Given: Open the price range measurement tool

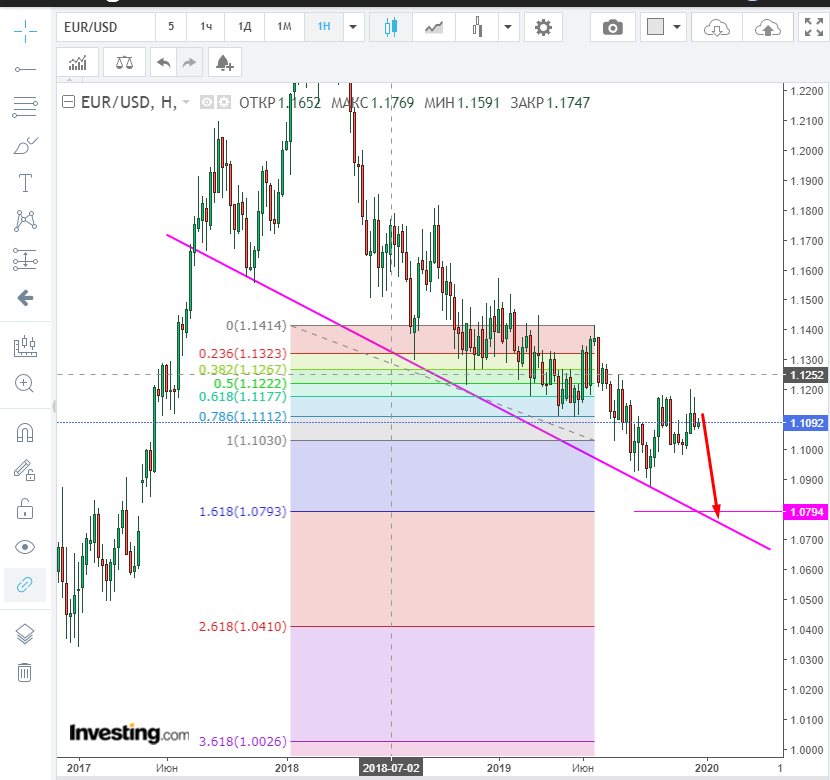Looking at the screenshot, I should pos(25,260).
